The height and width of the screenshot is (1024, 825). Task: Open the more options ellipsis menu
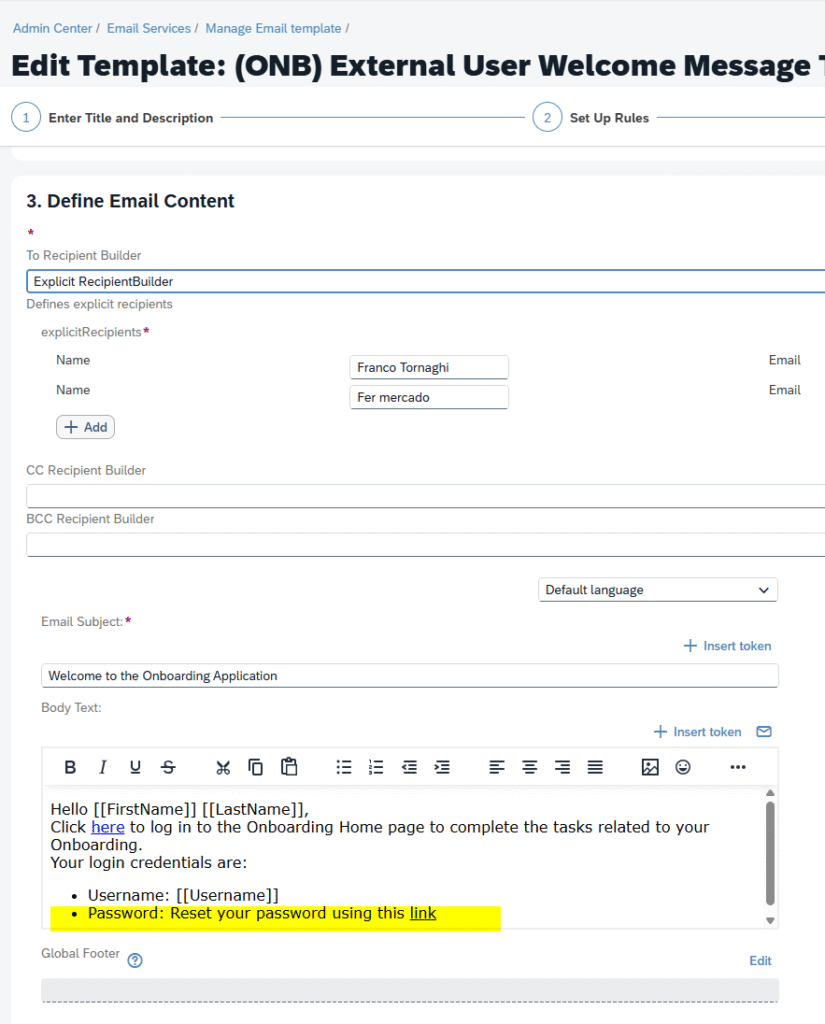point(738,767)
